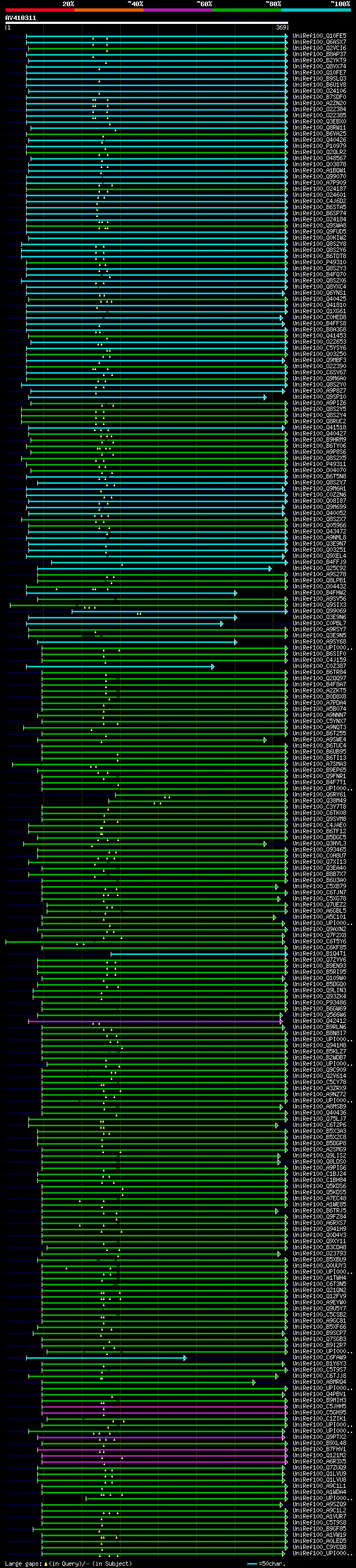Select UniRef100_C6FAW9 label
Viewport: 356px width, 1568px height.
click(x=319, y=1357)
